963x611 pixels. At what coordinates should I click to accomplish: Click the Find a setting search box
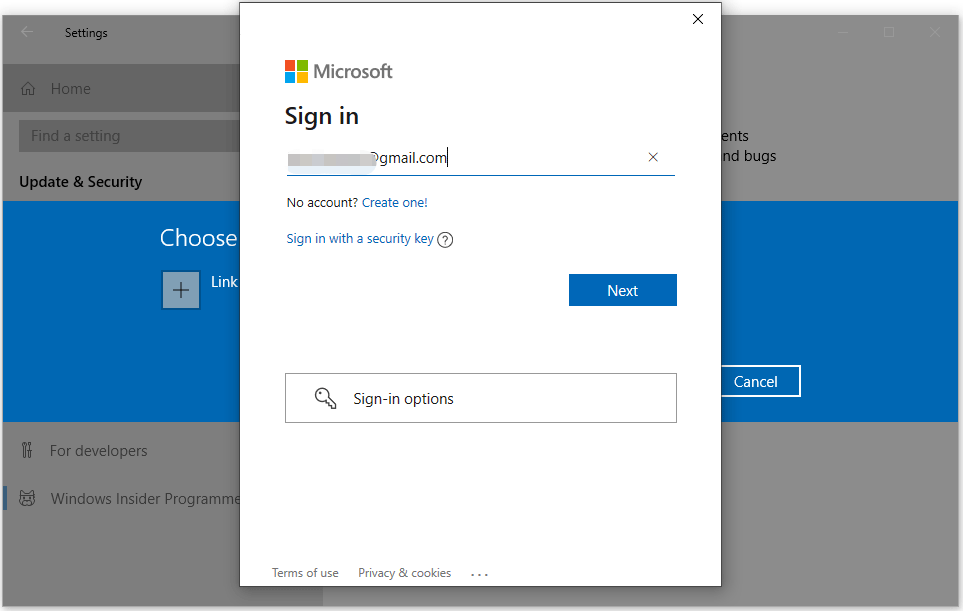tap(129, 136)
